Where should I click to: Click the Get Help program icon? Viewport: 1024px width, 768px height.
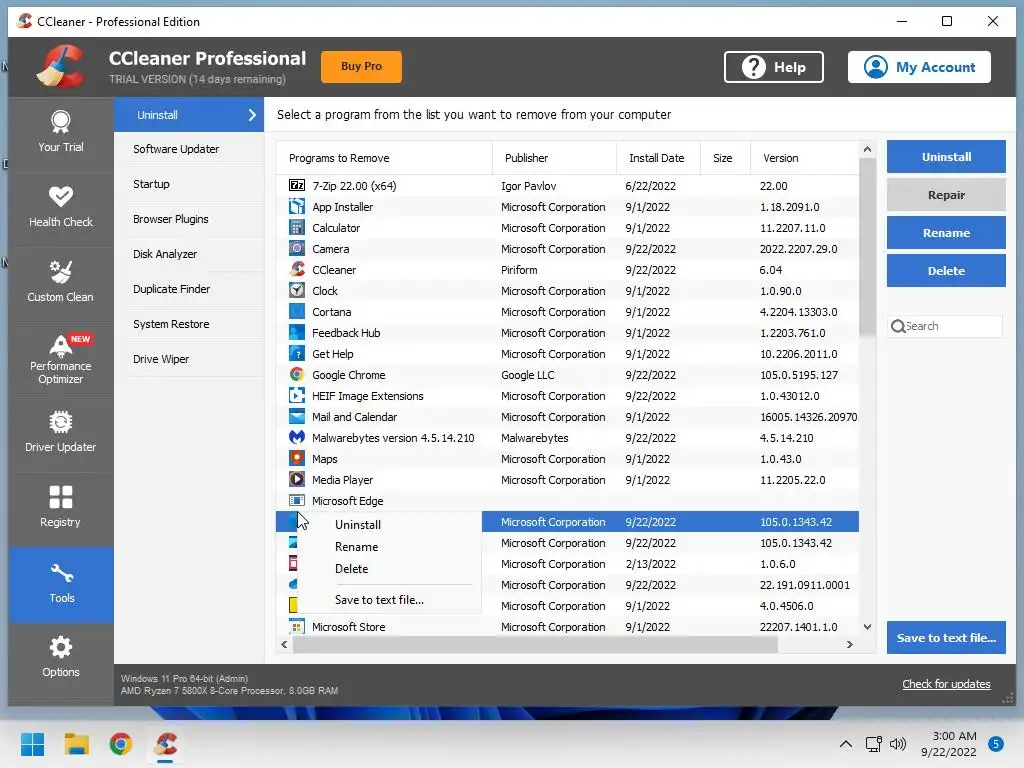click(296, 353)
